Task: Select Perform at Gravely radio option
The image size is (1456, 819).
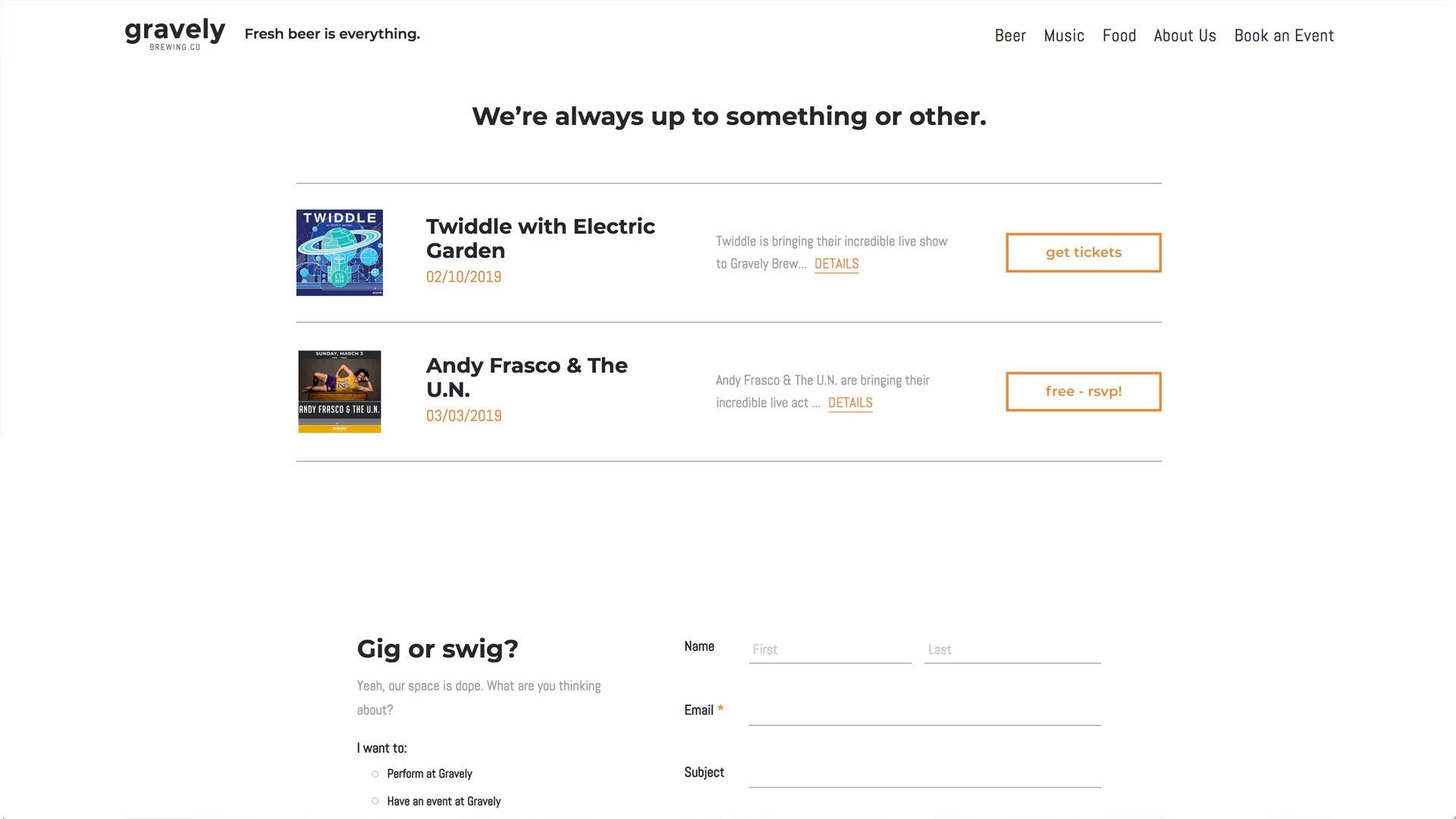Action: [x=375, y=774]
